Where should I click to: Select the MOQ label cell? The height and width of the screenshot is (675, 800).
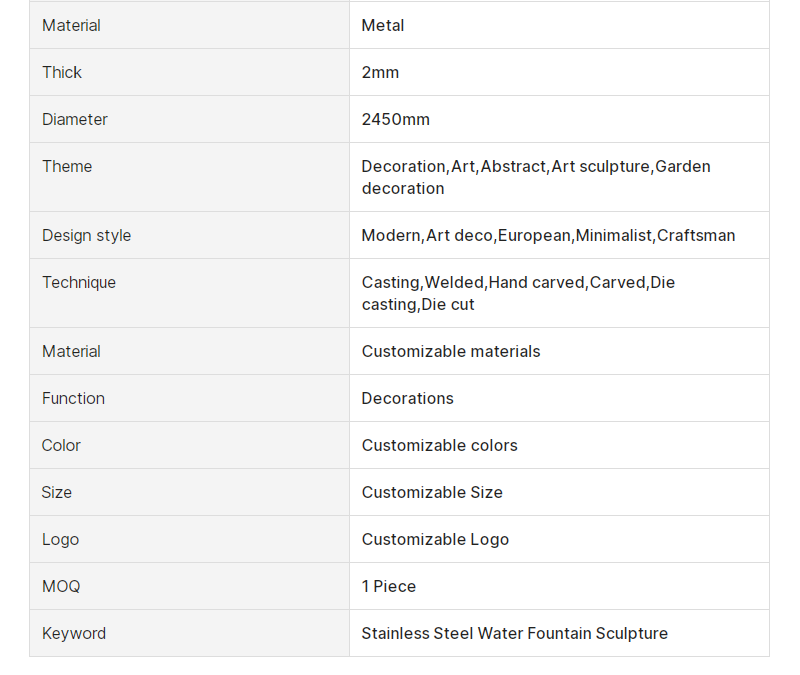click(x=189, y=586)
